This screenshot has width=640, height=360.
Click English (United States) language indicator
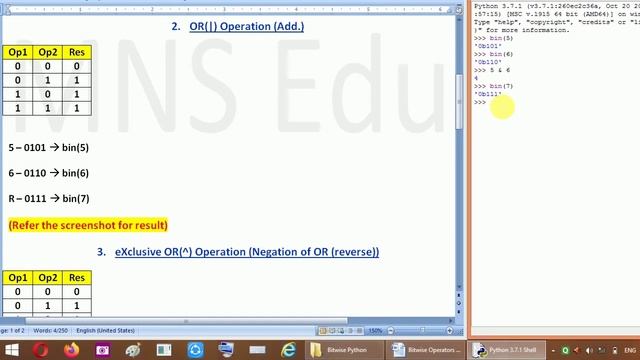105,331
